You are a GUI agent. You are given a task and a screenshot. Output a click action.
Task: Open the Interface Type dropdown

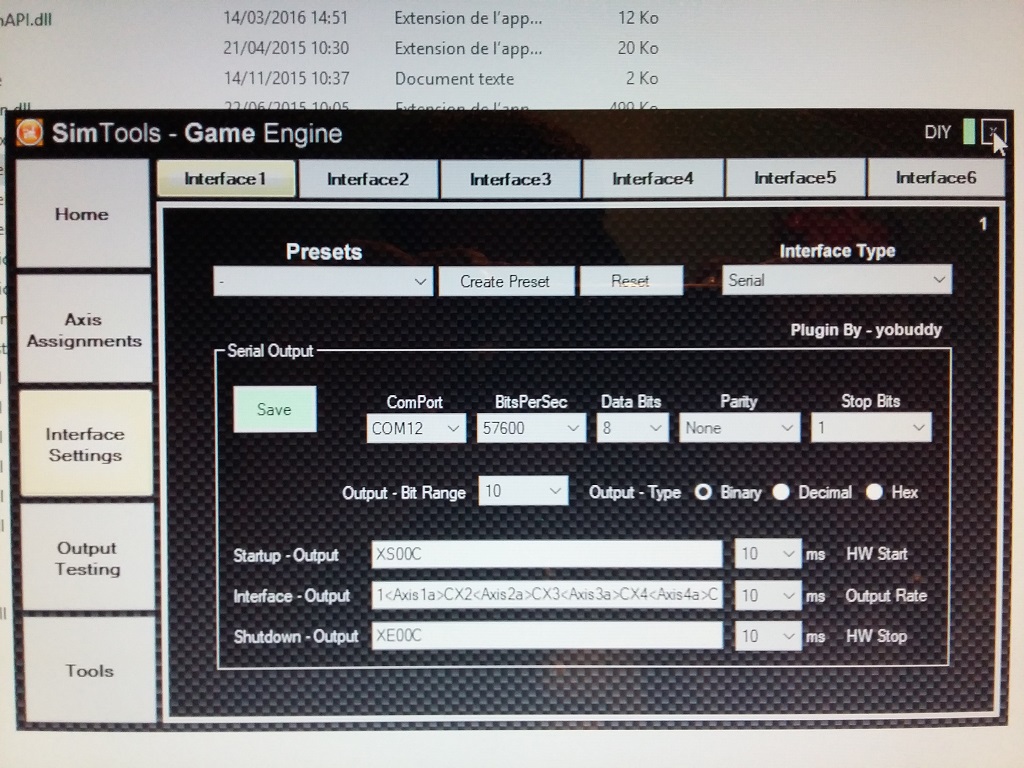tap(837, 280)
